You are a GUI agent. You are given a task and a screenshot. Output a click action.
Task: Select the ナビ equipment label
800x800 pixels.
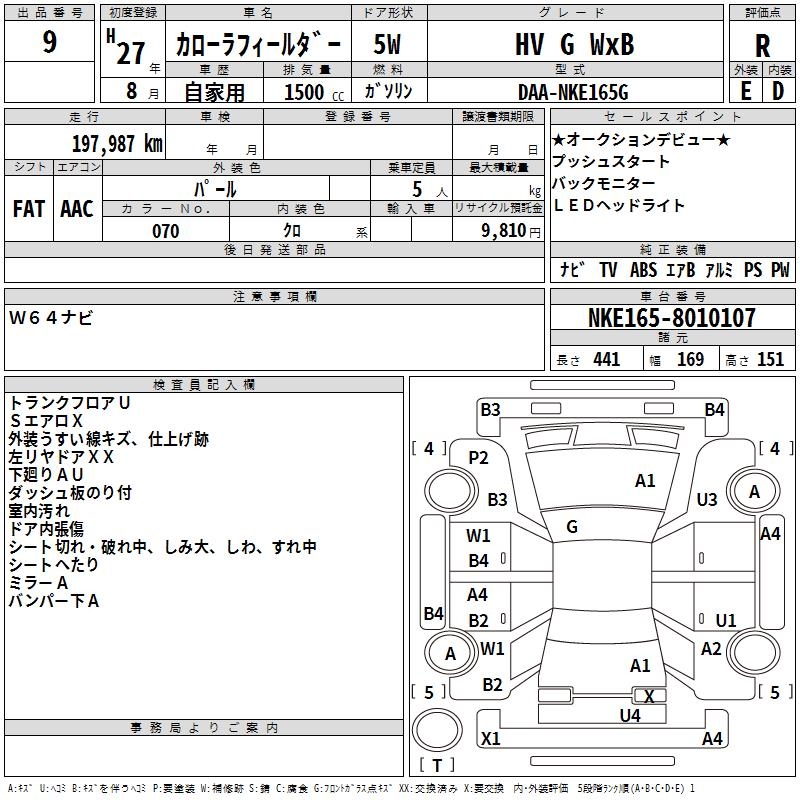[x=571, y=270]
